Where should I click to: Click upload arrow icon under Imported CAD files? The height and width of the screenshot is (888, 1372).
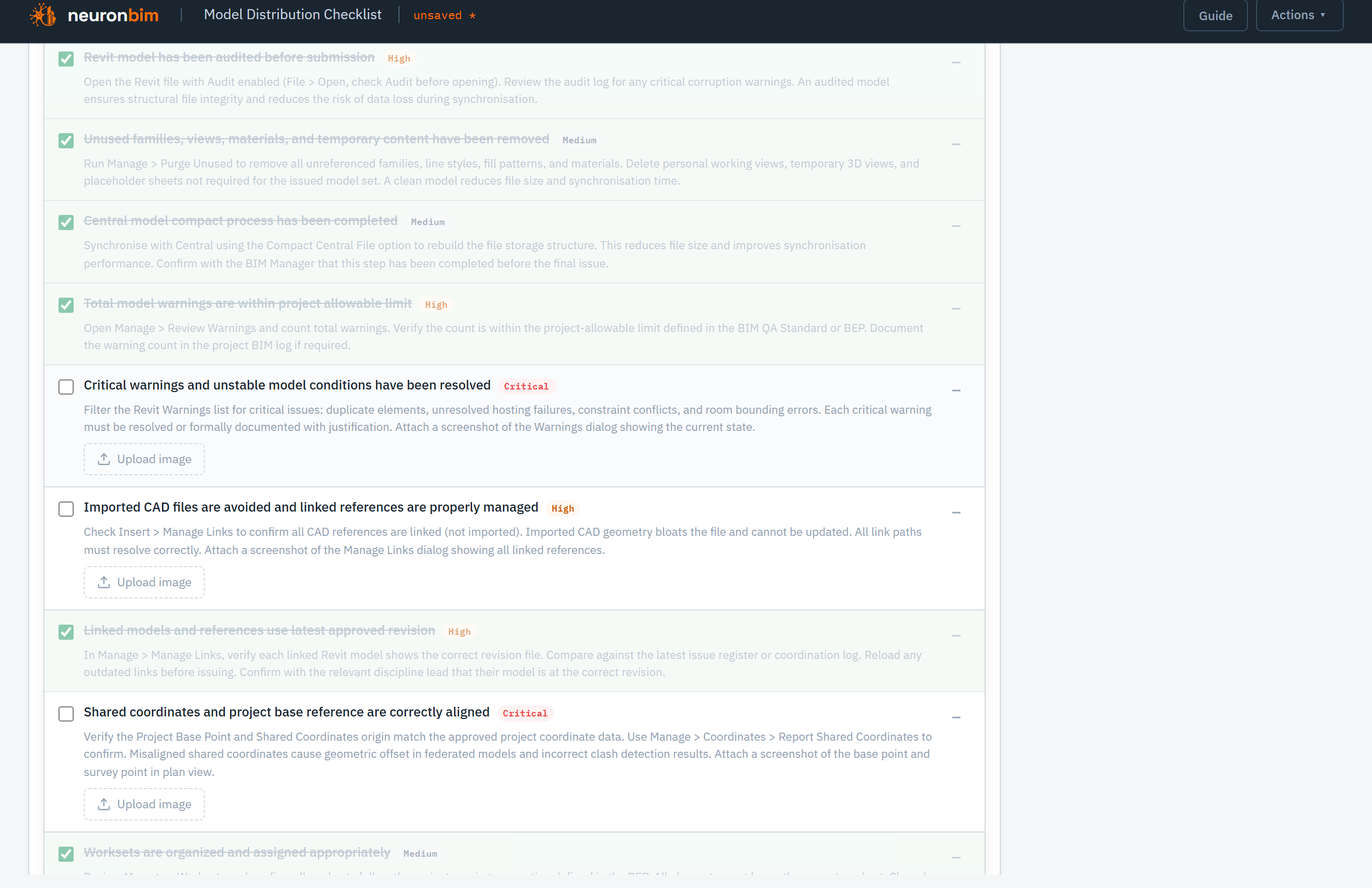[x=104, y=582]
